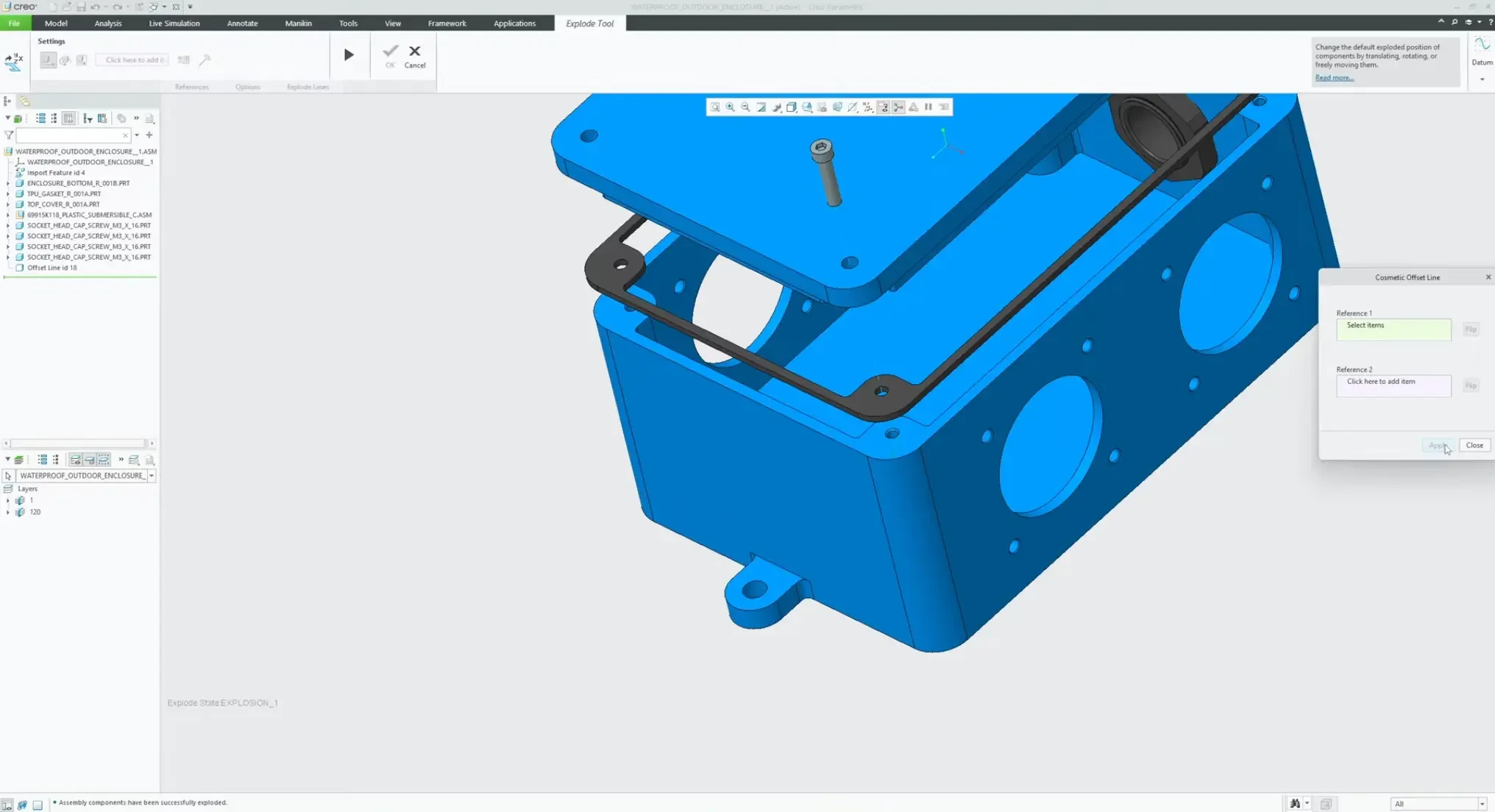The height and width of the screenshot is (812, 1495).
Task: Select Import Feature id 4 in model tree
Action: coord(55,173)
